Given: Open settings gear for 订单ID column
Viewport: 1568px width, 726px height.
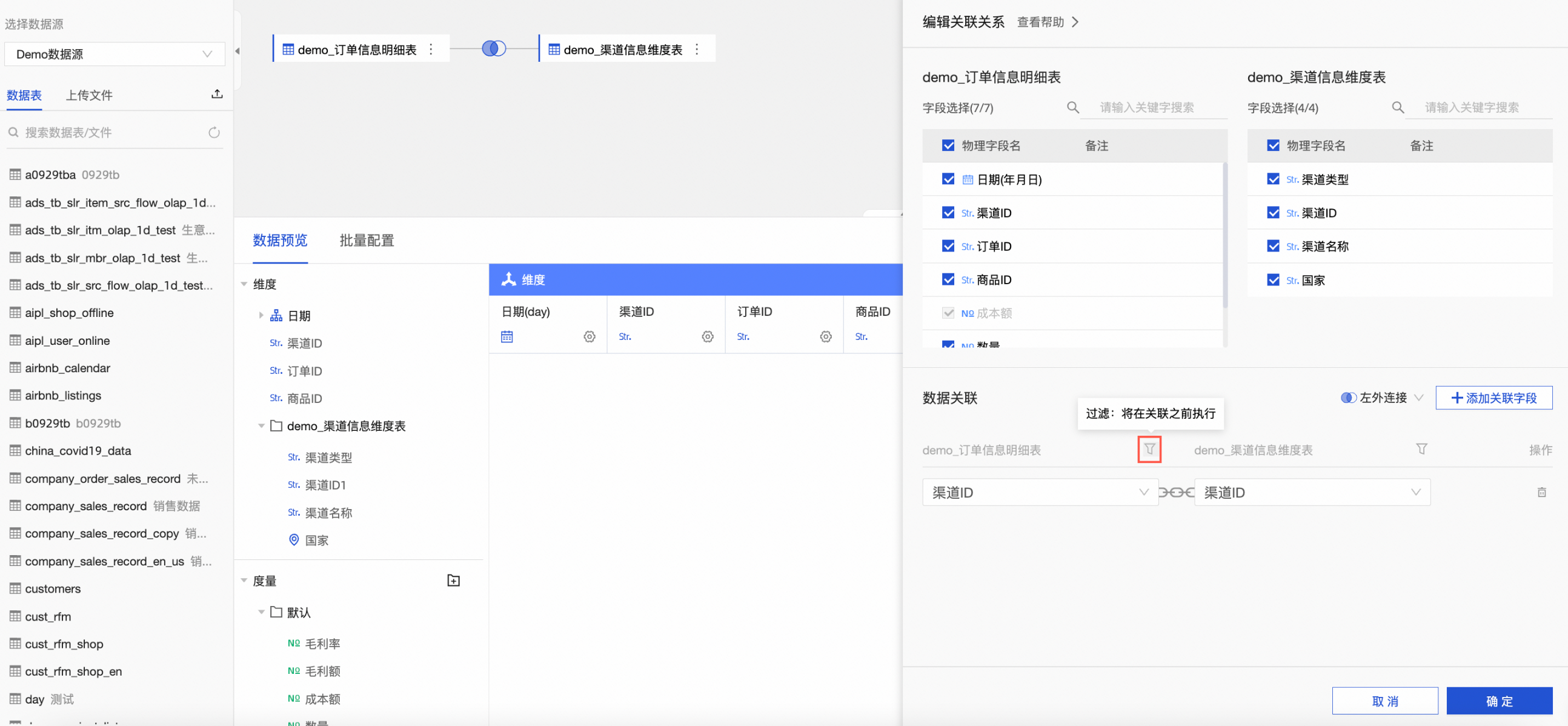Looking at the screenshot, I should click(x=825, y=336).
